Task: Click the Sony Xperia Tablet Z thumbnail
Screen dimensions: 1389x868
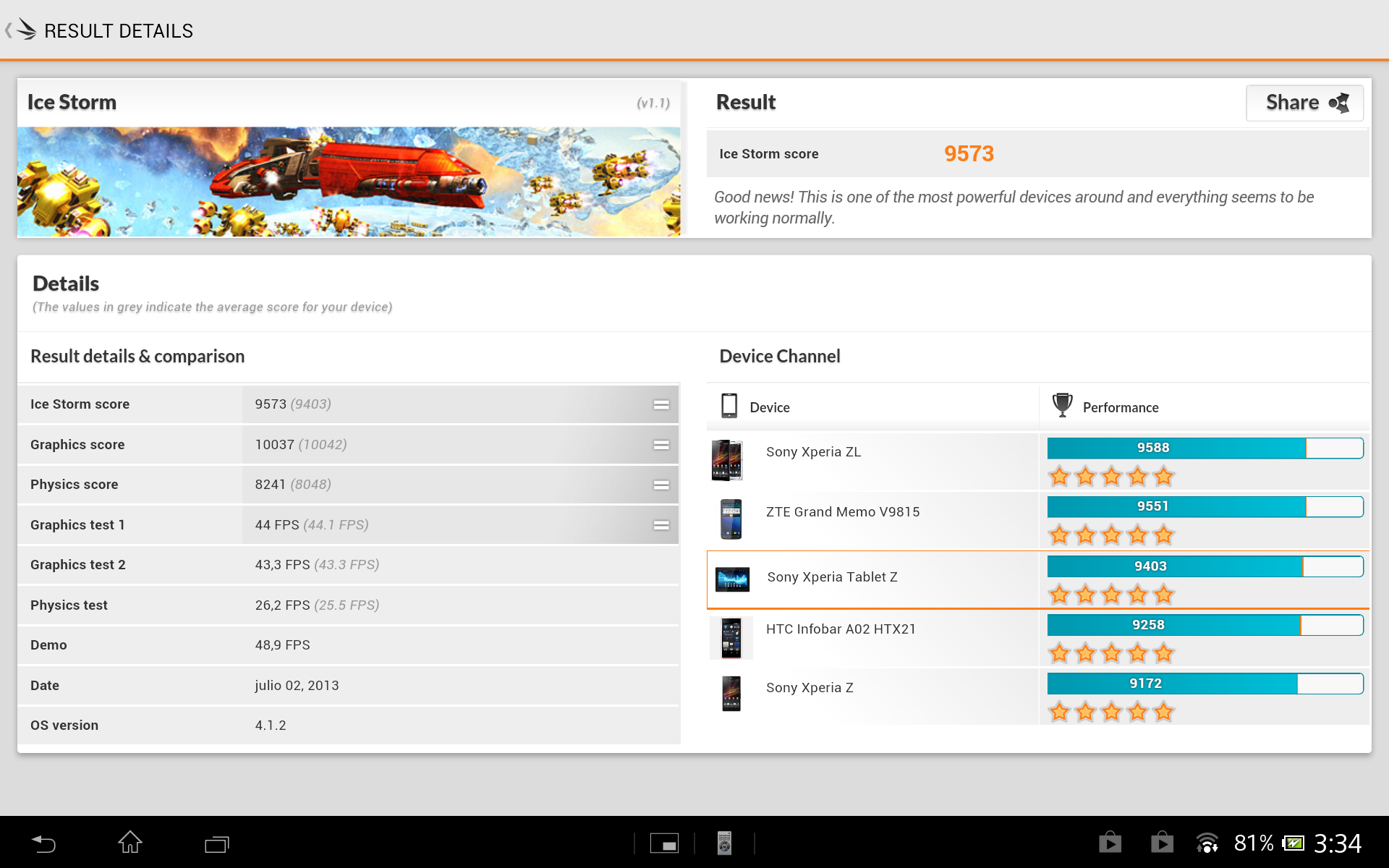Action: [731, 579]
